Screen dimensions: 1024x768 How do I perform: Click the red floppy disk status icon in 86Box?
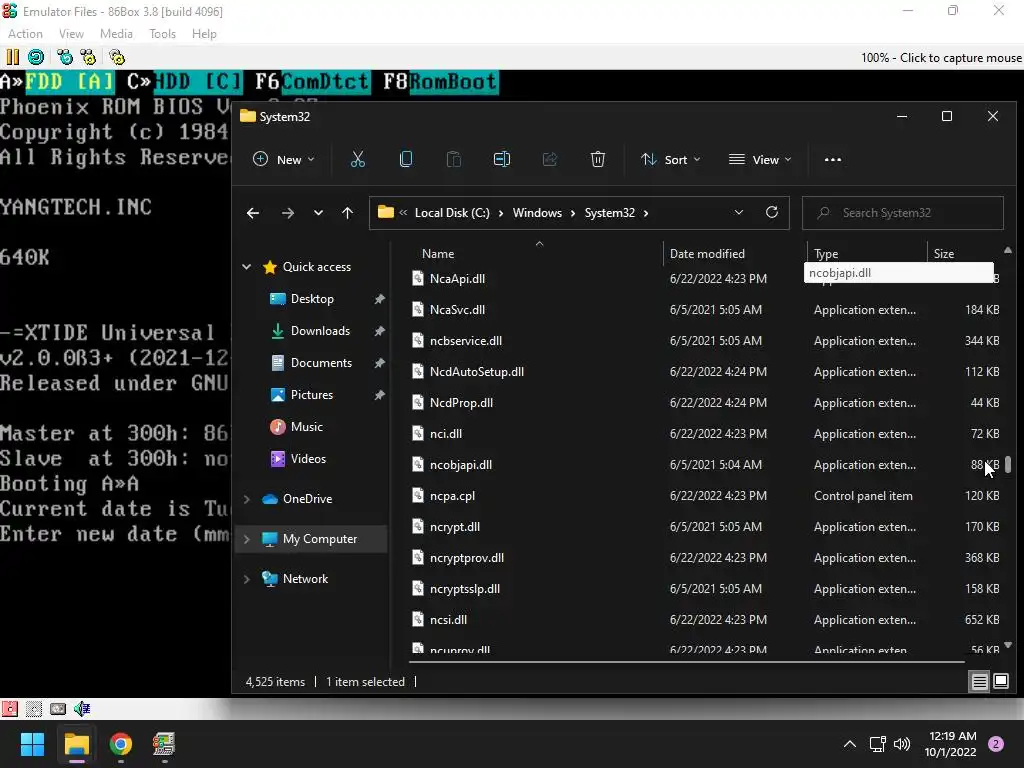[x=9, y=709]
